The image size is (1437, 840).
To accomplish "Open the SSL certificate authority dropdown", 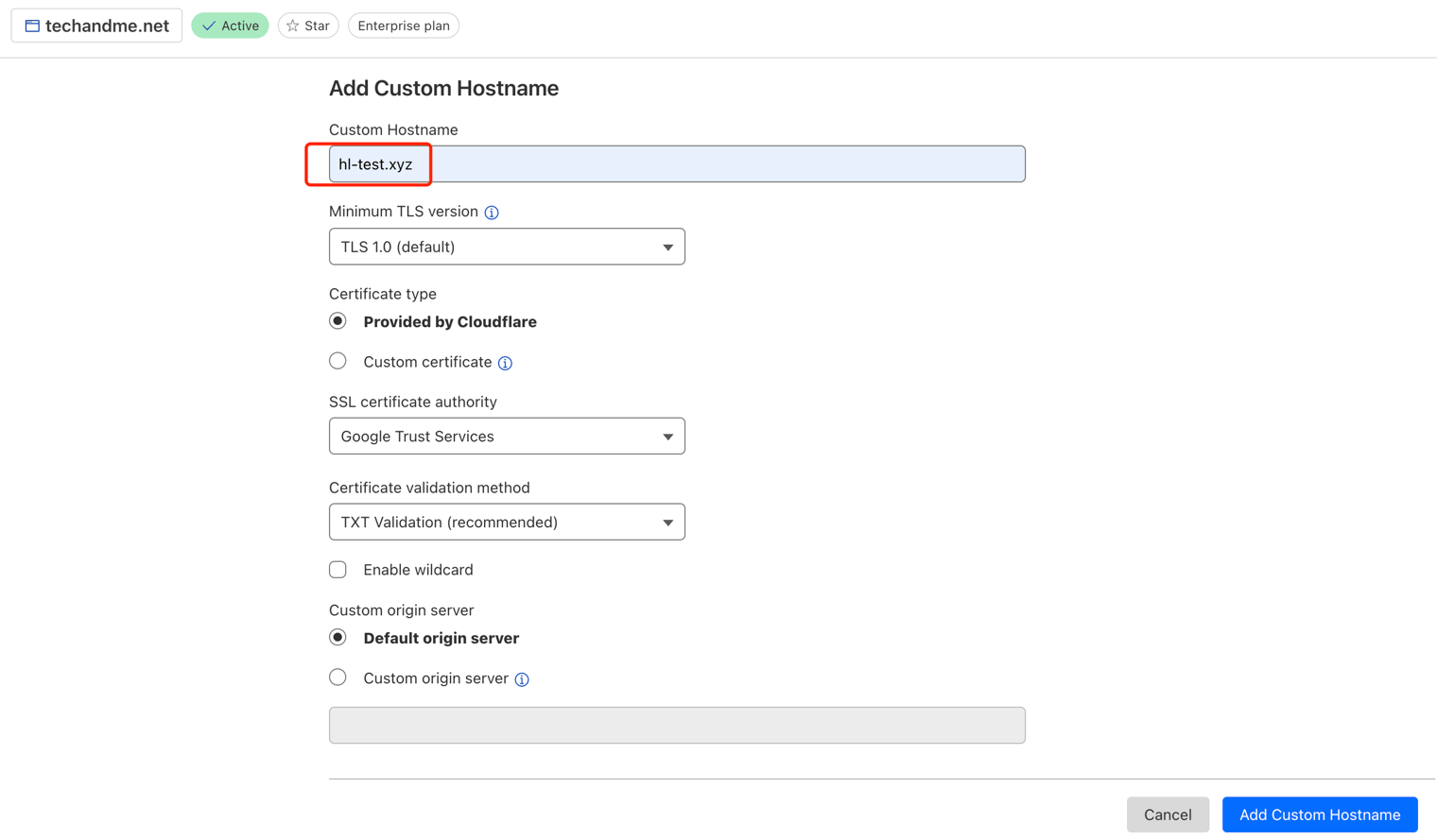I will pyautogui.click(x=507, y=437).
